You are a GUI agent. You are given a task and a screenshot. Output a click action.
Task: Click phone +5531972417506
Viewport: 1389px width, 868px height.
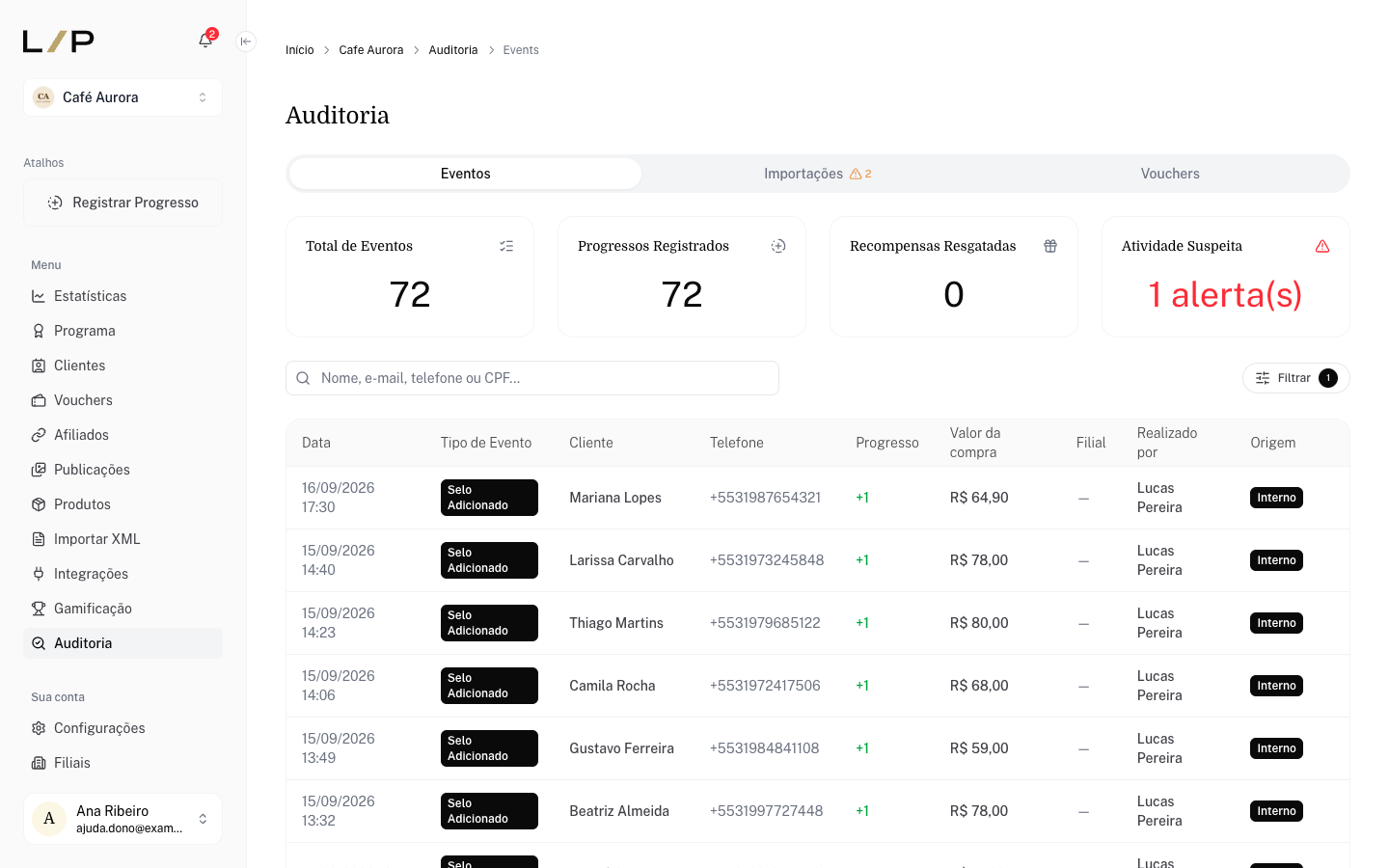(765, 686)
